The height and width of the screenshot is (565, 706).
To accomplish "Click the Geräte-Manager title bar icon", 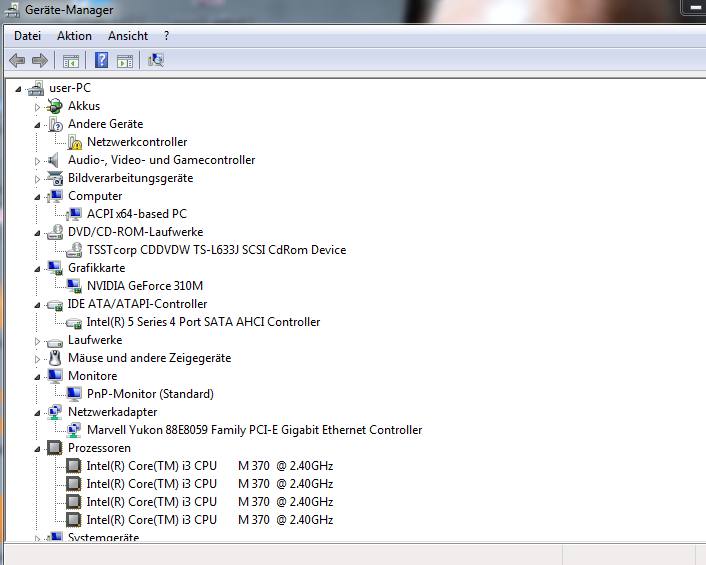I will click(12, 10).
